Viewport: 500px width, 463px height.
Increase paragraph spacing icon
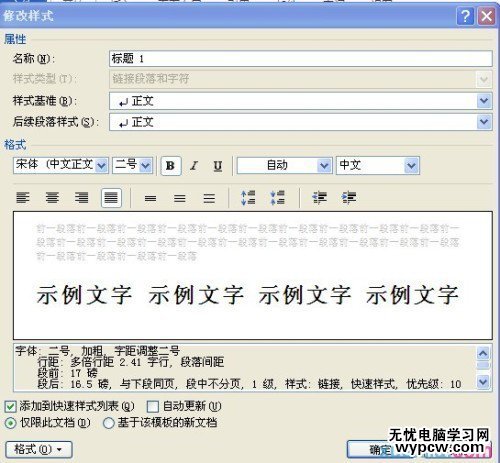[x=248, y=198]
